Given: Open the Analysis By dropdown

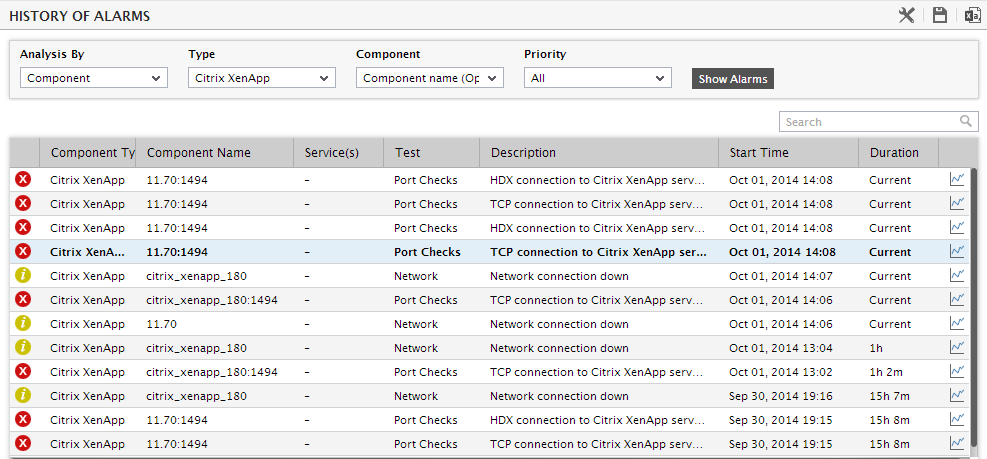Looking at the screenshot, I should coord(94,78).
